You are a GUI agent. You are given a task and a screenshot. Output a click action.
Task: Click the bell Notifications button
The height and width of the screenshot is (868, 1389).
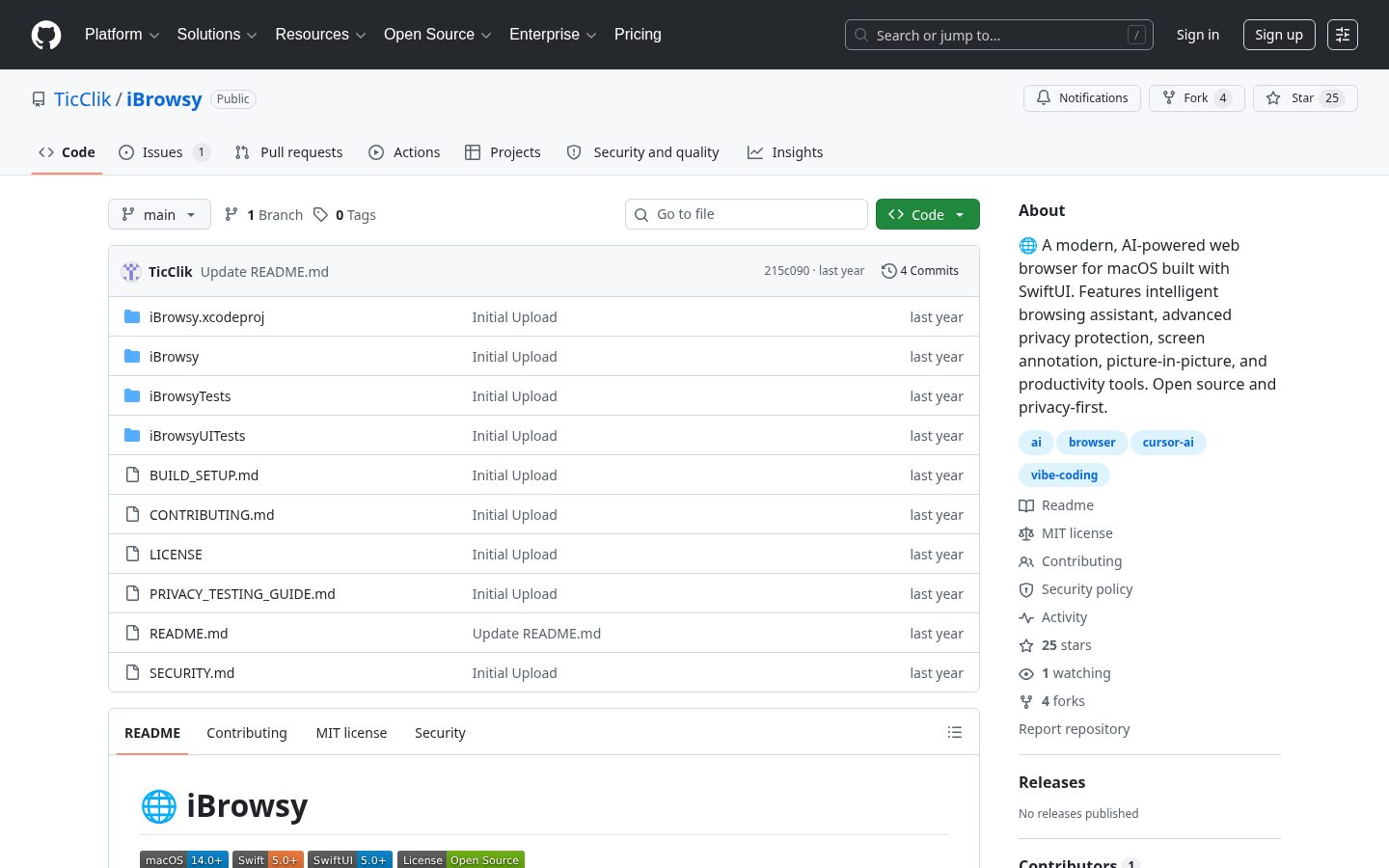[x=1082, y=98]
